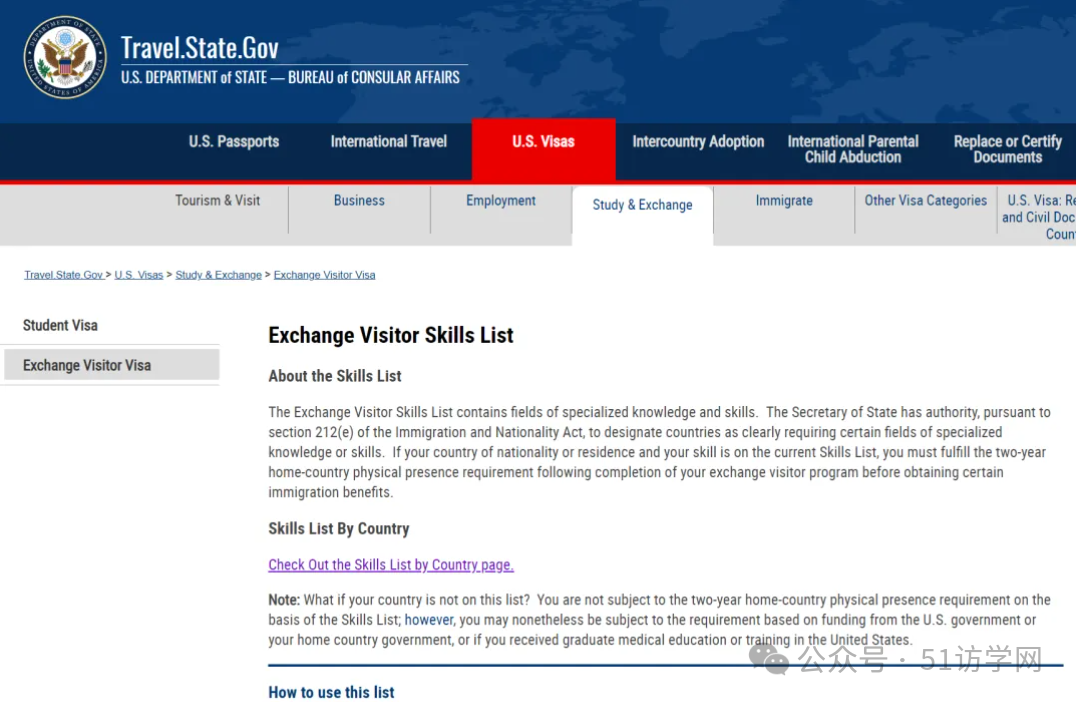Click the Exchange Visitor Skills List heading
The width and height of the screenshot is (1076, 702).
[x=390, y=335]
